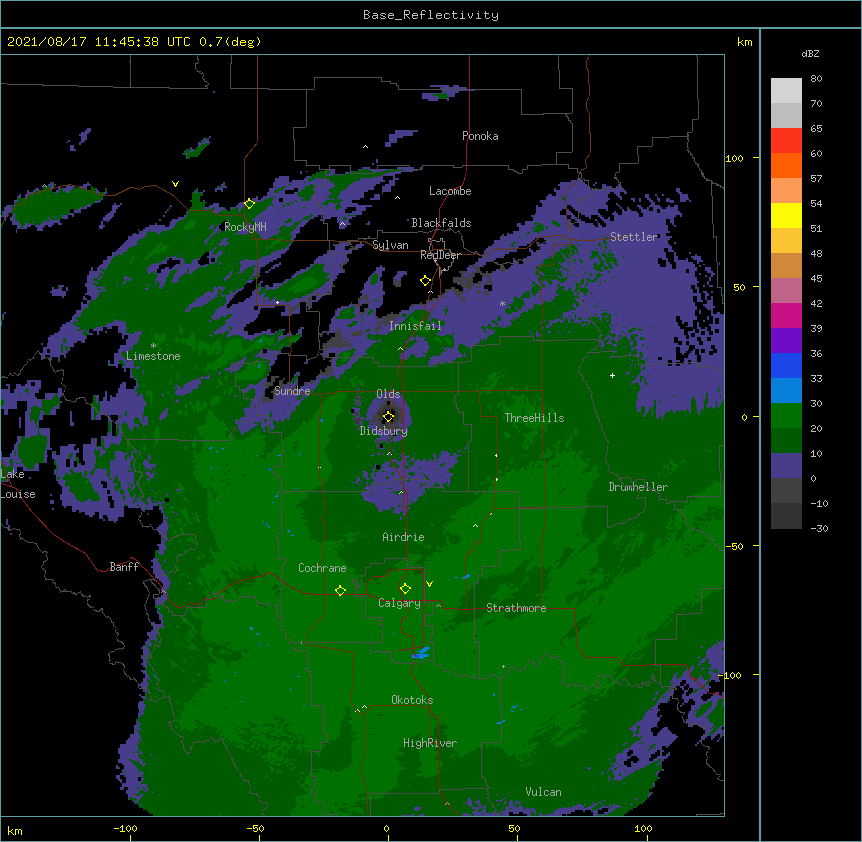This screenshot has height=842, width=862.
Task: Click the km label at bottom left
Action: [14, 830]
